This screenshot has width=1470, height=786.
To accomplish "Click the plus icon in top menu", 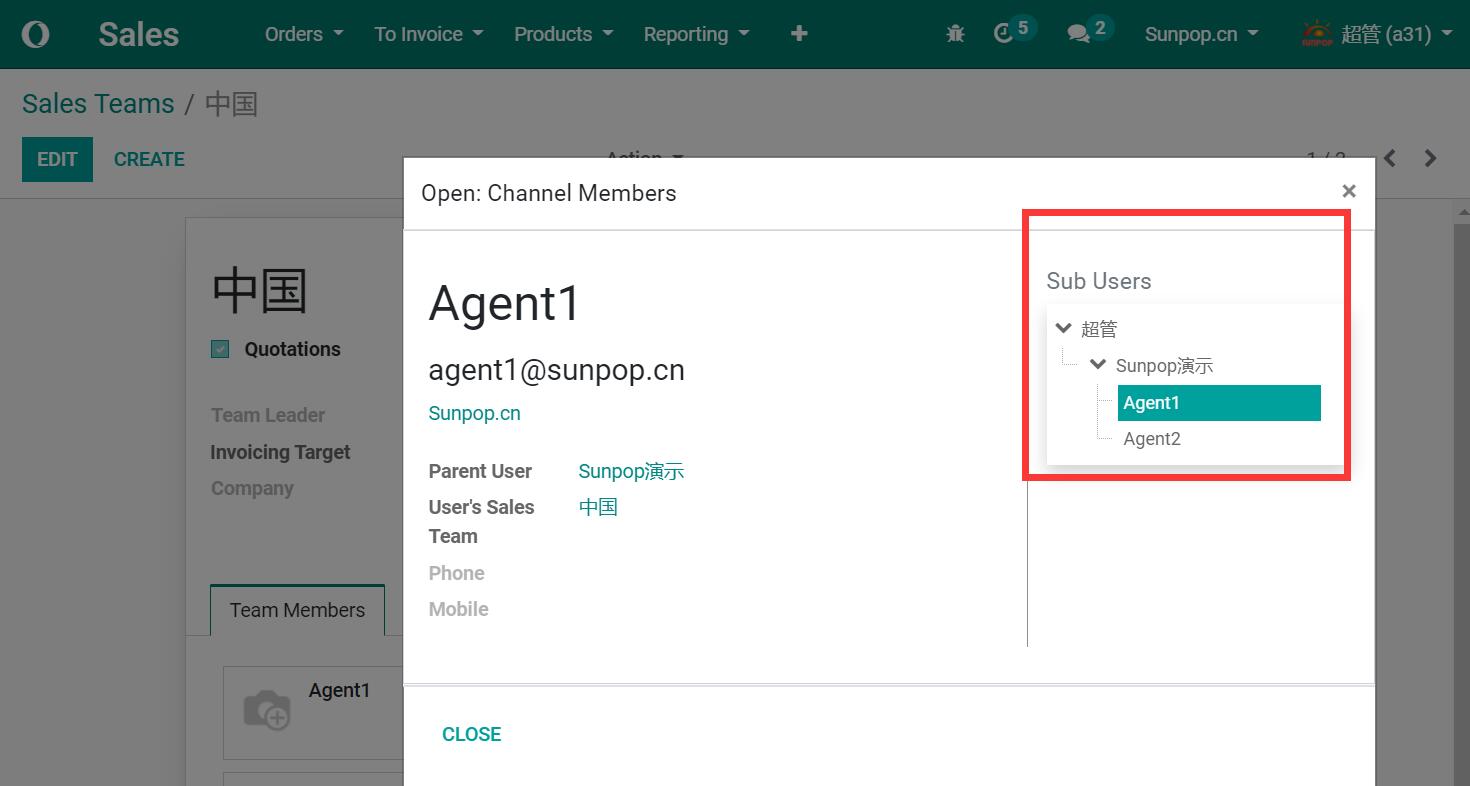I will (799, 34).
